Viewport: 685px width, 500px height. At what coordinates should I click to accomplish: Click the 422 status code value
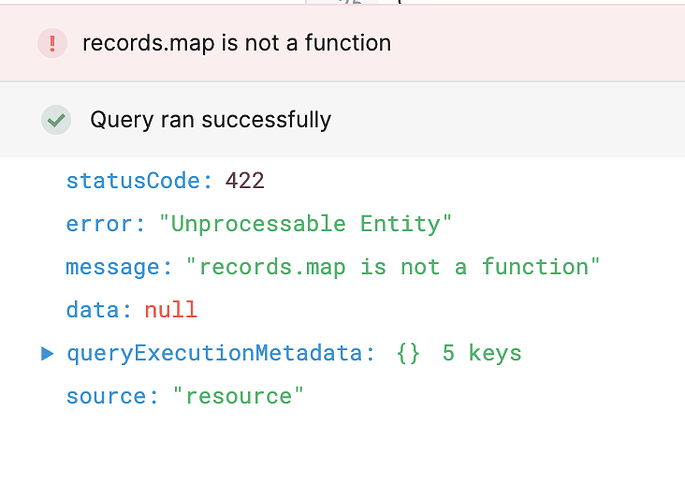[x=245, y=181]
